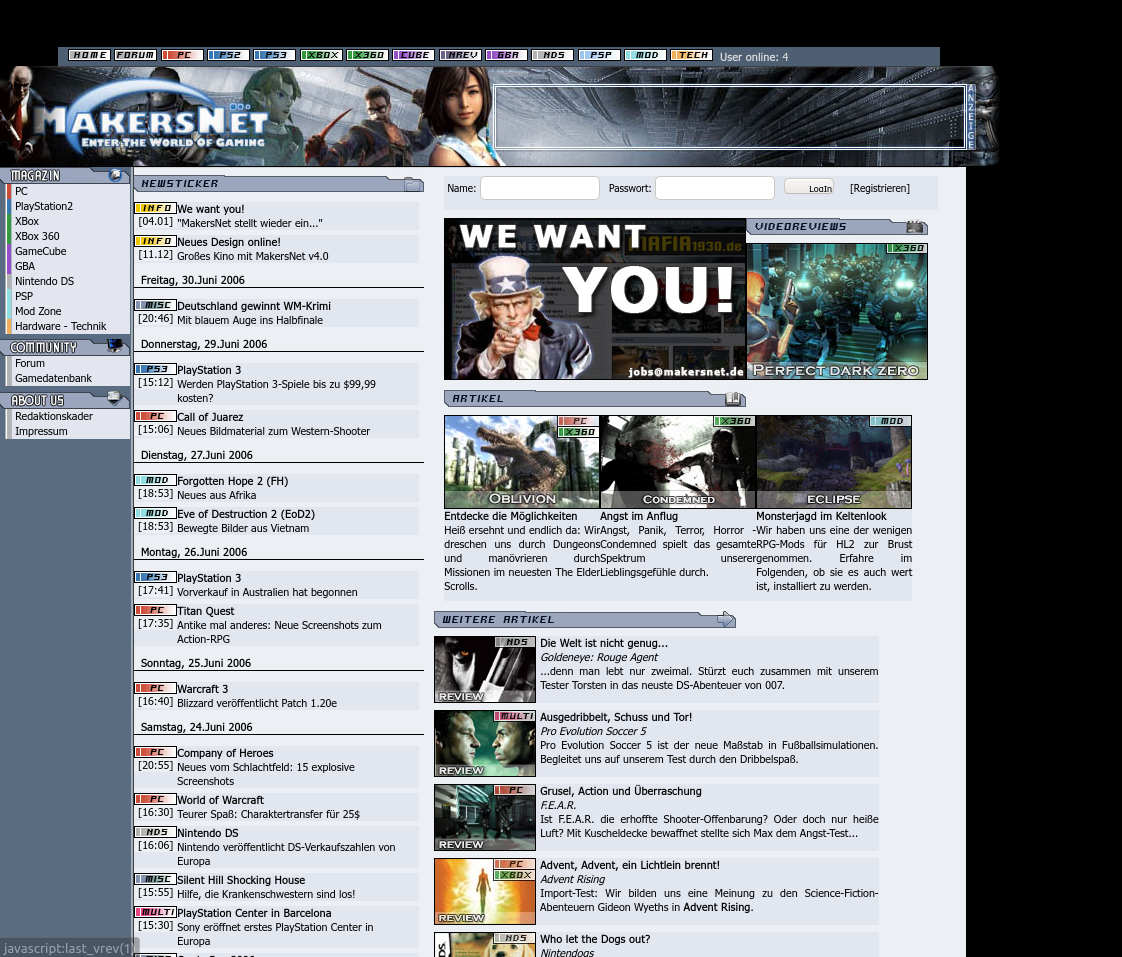Click the Artikel book icon

click(735, 399)
